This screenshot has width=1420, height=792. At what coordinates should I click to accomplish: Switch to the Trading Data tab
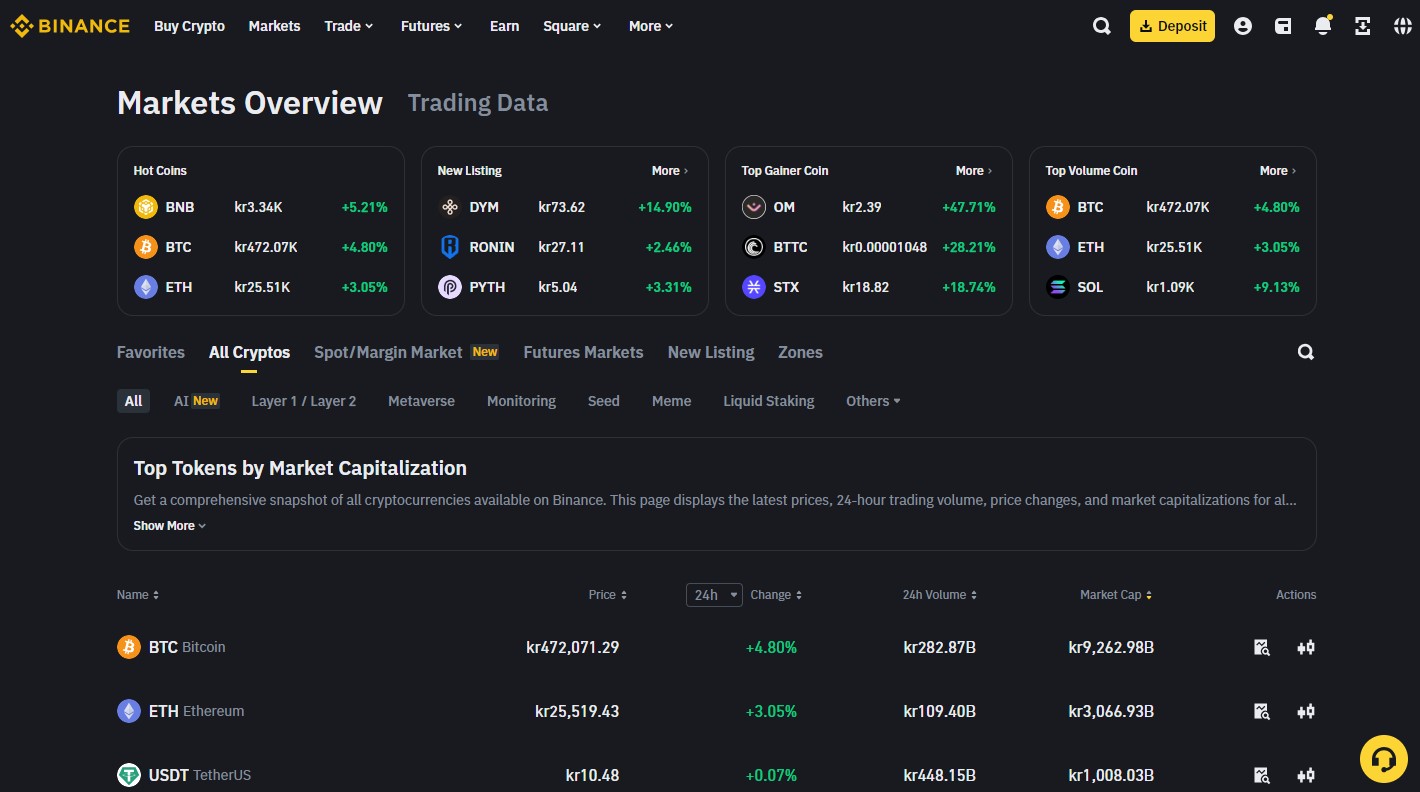coord(478,103)
